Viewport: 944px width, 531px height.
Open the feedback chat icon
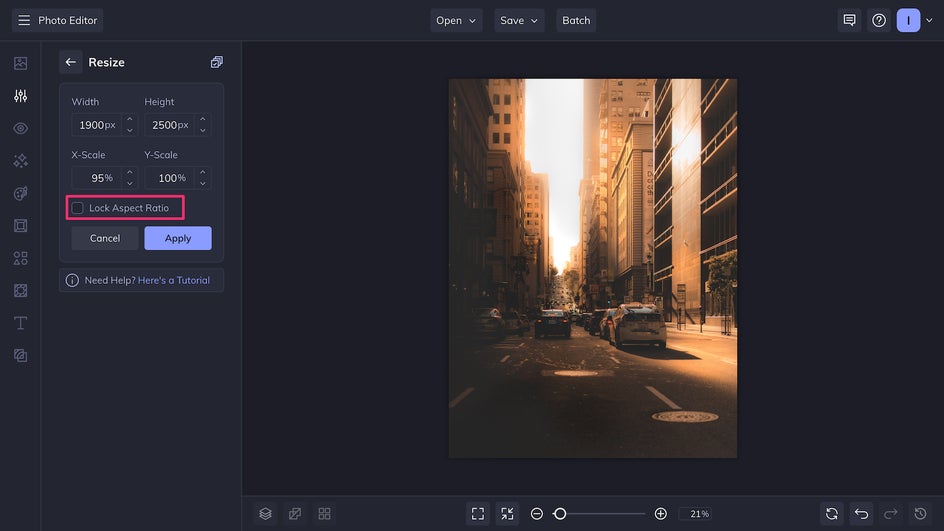[x=849, y=20]
